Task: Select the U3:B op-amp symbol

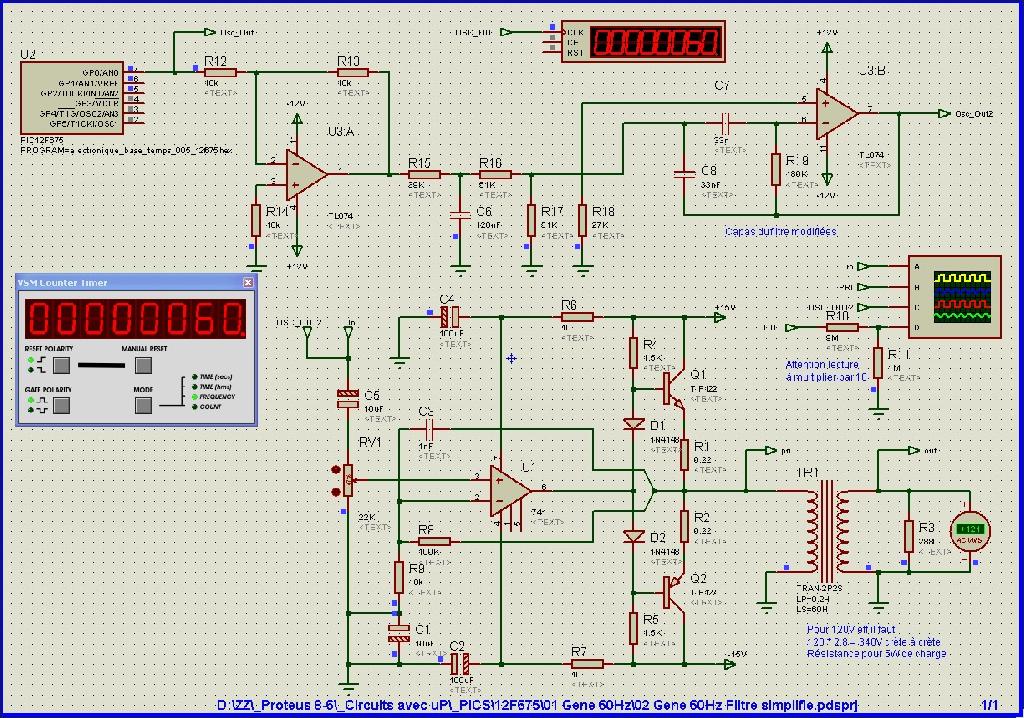Action: coord(835,114)
